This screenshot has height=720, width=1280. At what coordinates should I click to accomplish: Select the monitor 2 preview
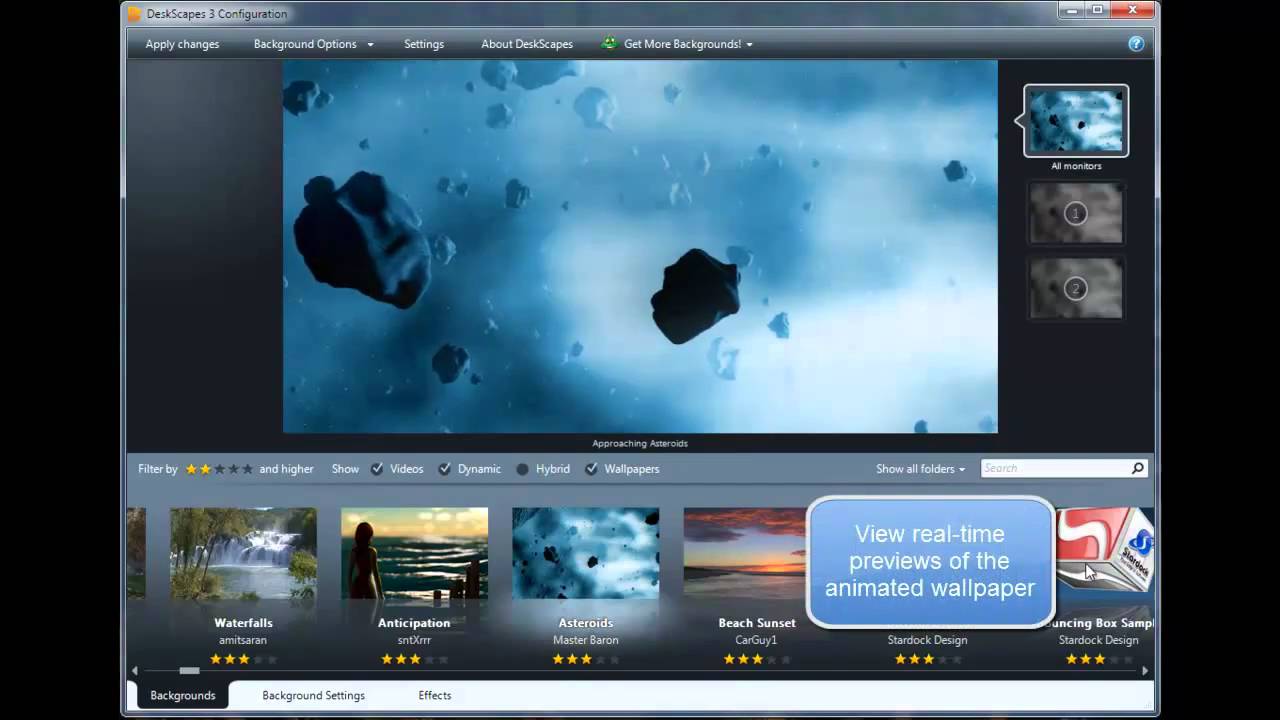pyautogui.click(x=1076, y=289)
